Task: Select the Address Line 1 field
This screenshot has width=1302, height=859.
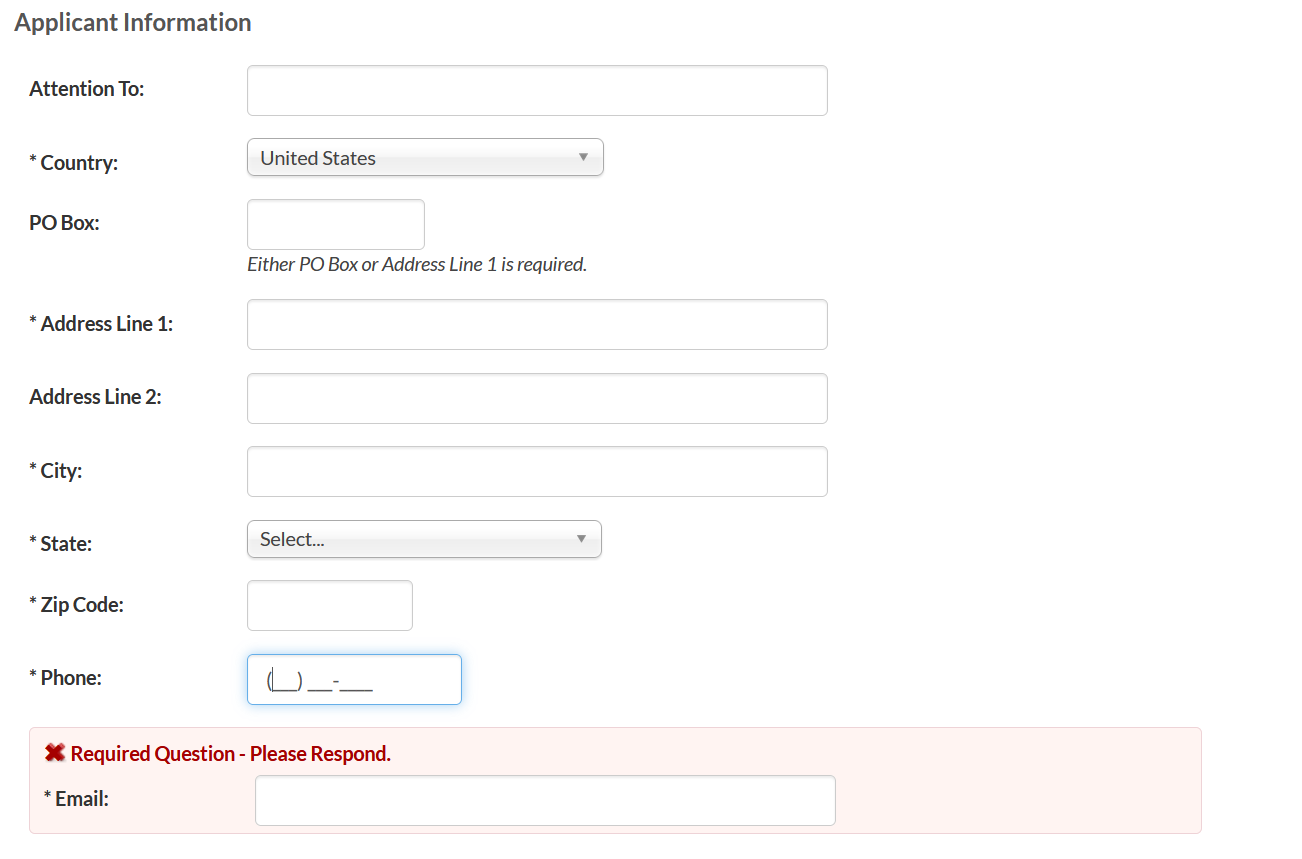Action: click(x=537, y=325)
